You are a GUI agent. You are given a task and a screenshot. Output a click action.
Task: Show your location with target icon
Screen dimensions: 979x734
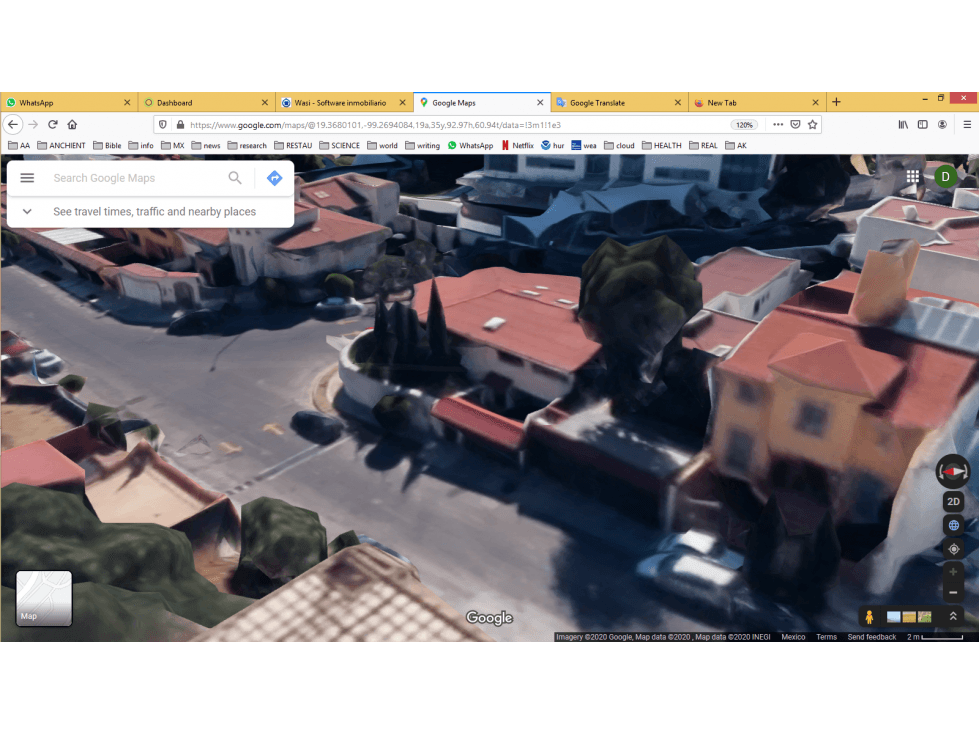point(953,549)
